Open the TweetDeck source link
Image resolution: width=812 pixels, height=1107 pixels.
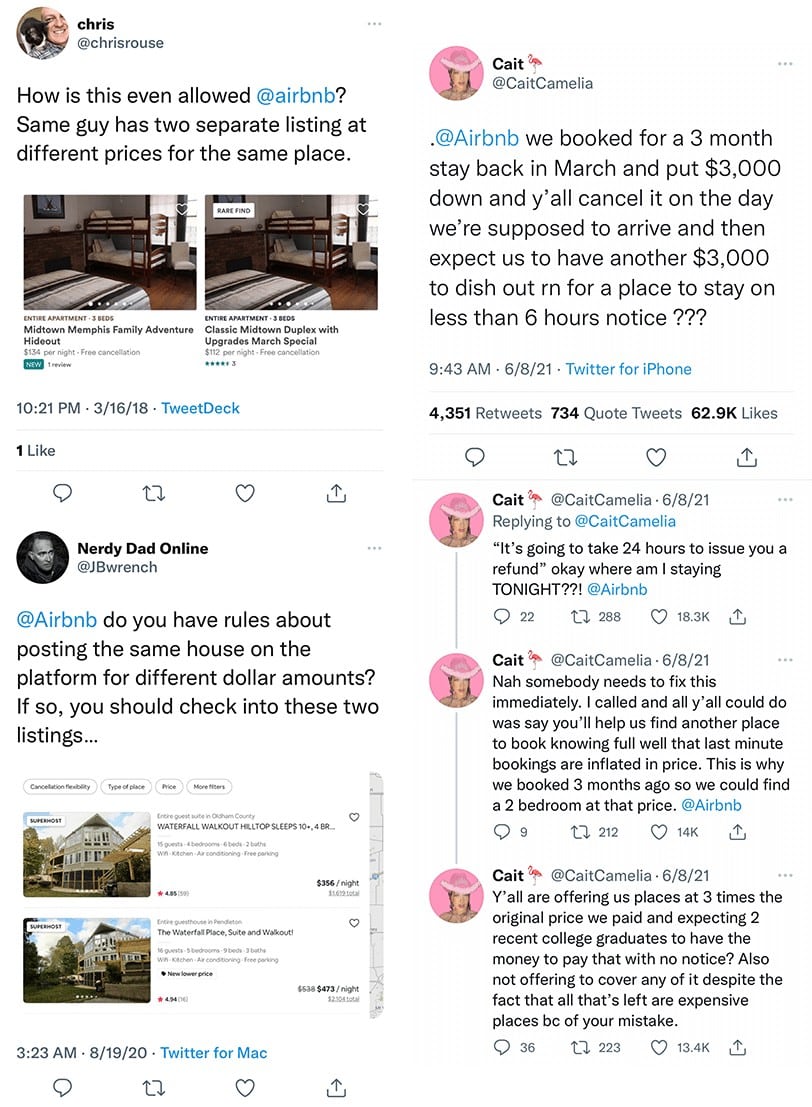point(201,408)
